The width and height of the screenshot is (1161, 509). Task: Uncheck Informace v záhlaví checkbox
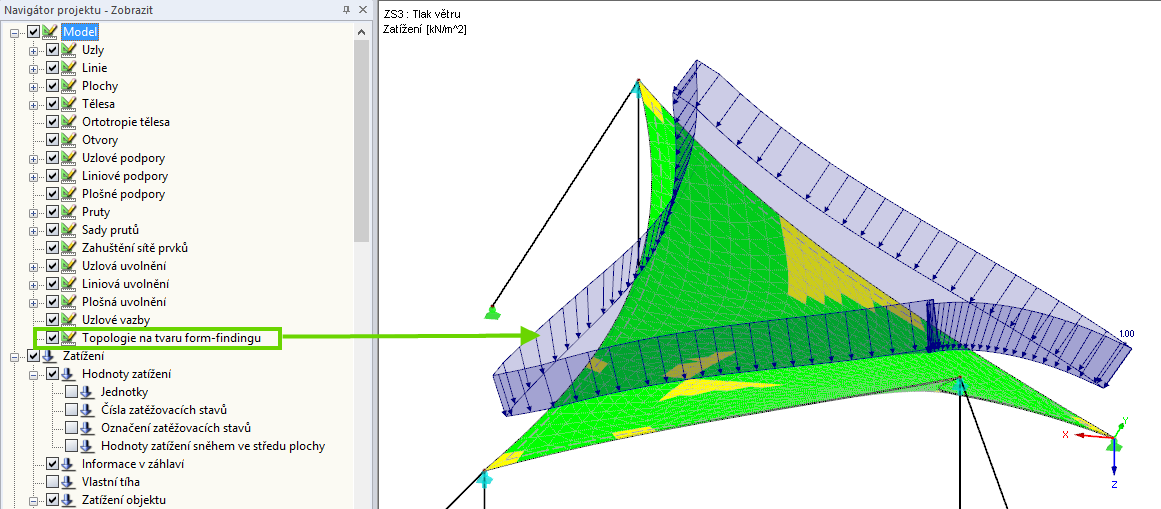[53, 464]
